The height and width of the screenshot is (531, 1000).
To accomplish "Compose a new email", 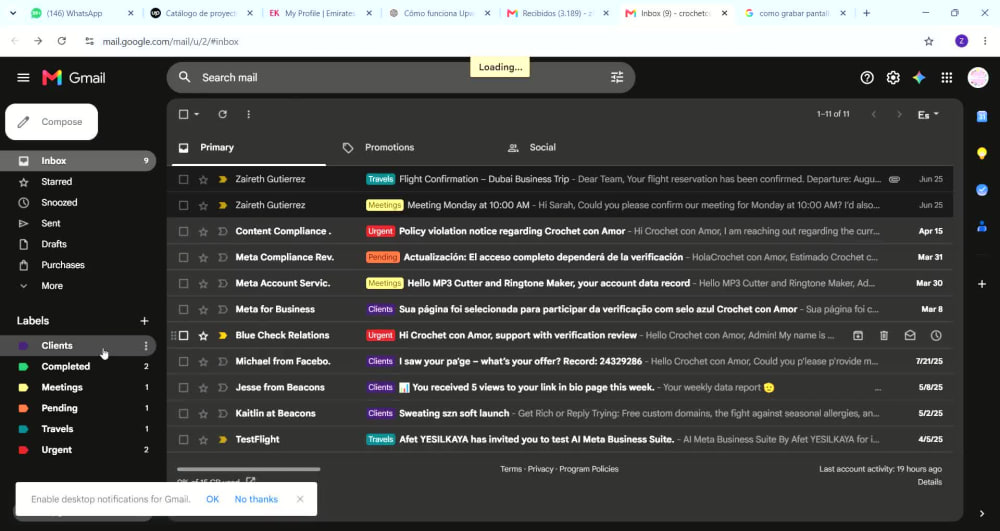I will [52, 122].
